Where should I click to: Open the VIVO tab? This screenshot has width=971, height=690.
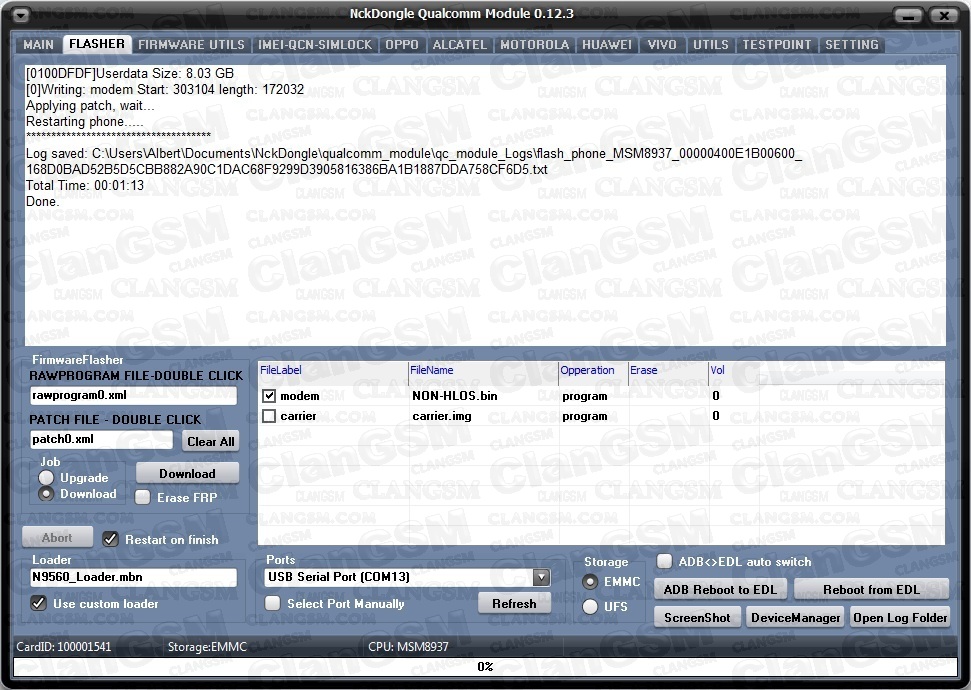coord(662,45)
